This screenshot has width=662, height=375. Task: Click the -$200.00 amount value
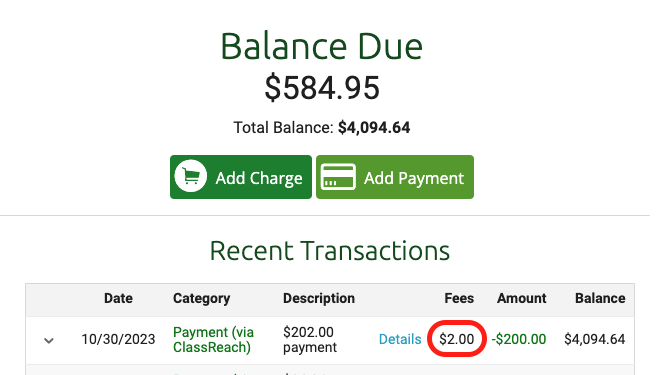point(518,339)
